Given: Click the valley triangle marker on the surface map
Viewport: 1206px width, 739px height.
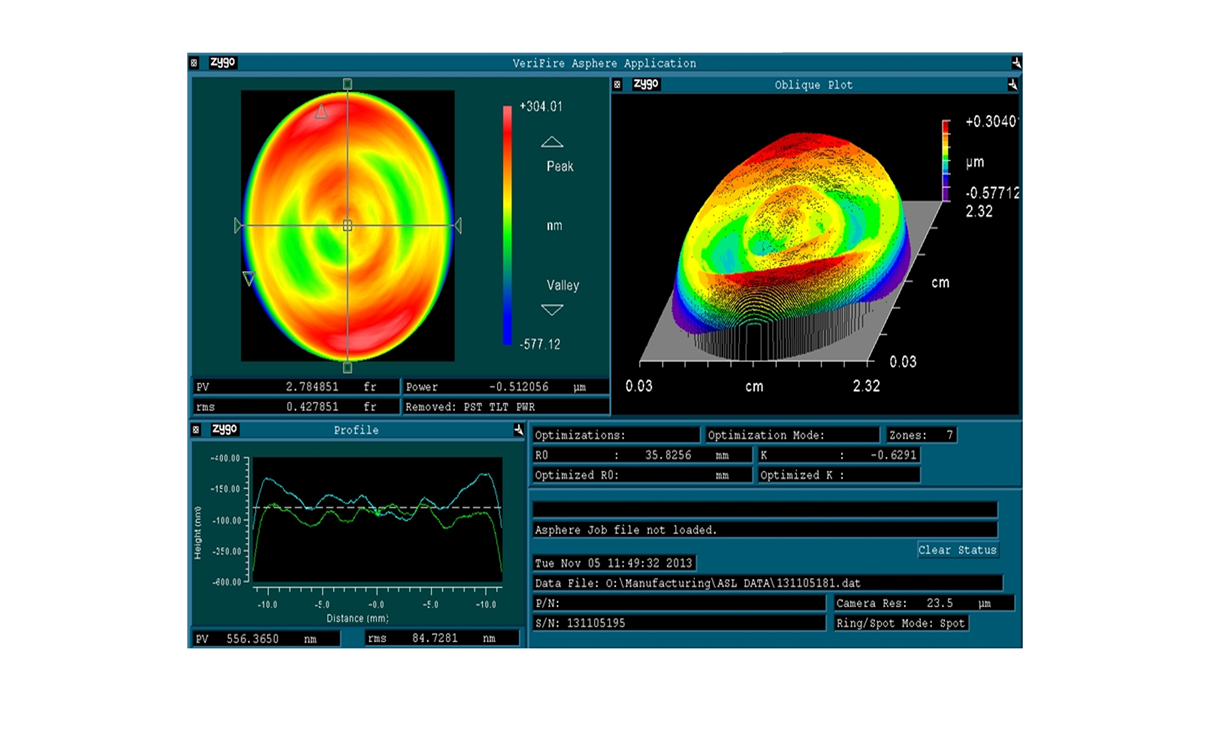Looking at the screenshot, I should click(249, 279).
